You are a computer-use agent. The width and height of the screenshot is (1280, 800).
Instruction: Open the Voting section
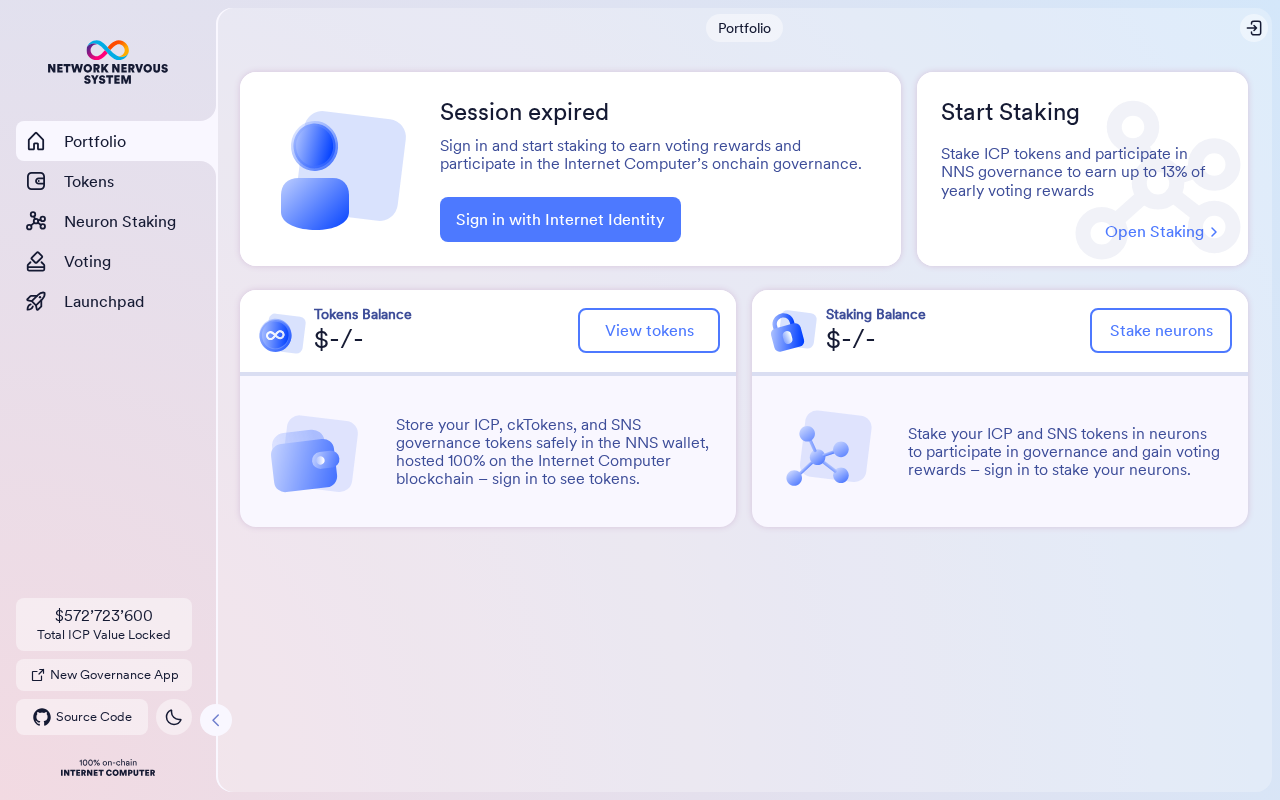116,261
